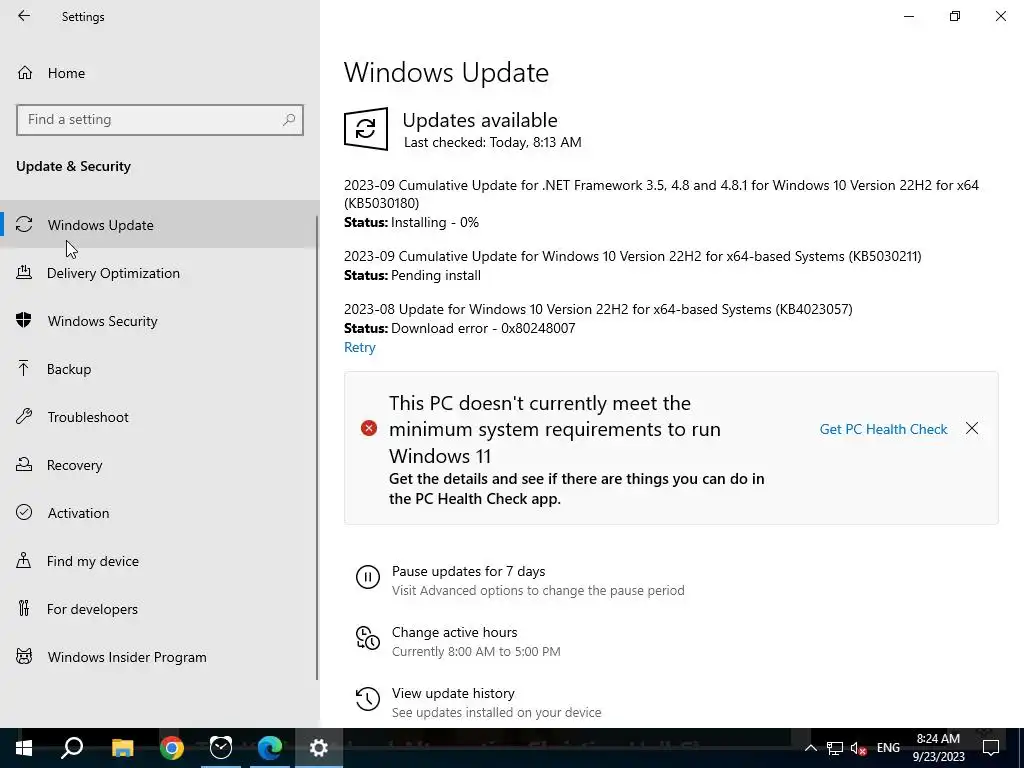Click the pause icon next to Pause updates
The image size is (1024, 768).
pos(368,577)
